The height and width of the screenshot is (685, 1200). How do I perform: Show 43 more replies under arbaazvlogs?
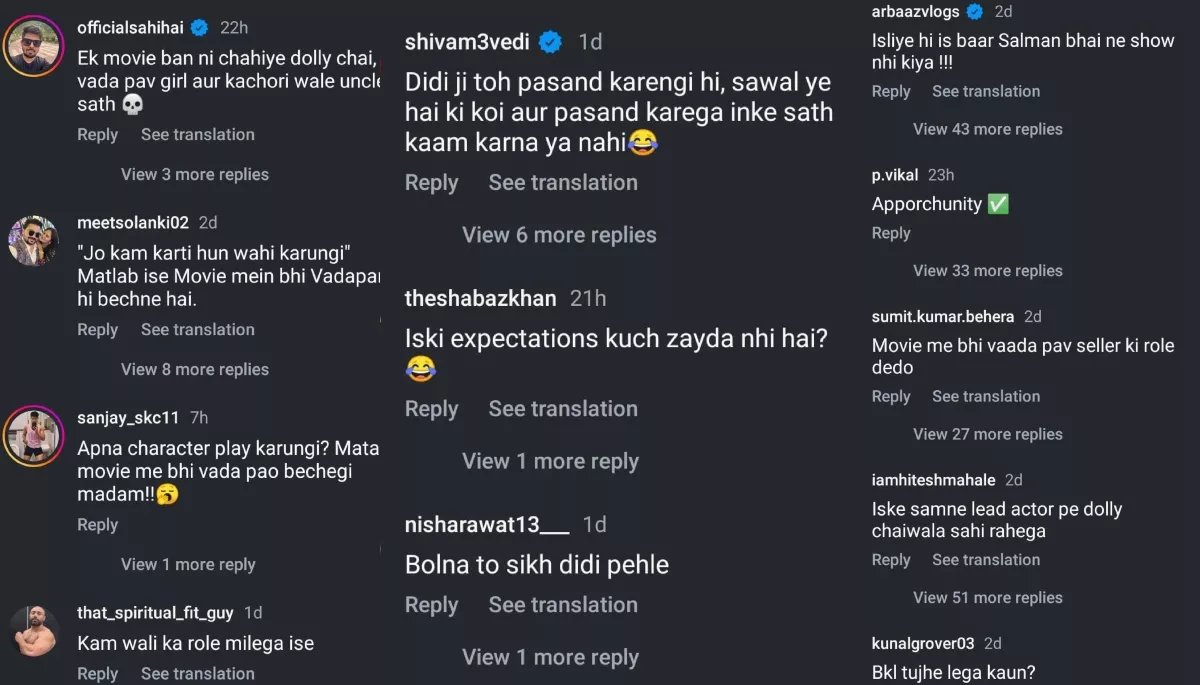pyautogui.click(x=987, y=129)
